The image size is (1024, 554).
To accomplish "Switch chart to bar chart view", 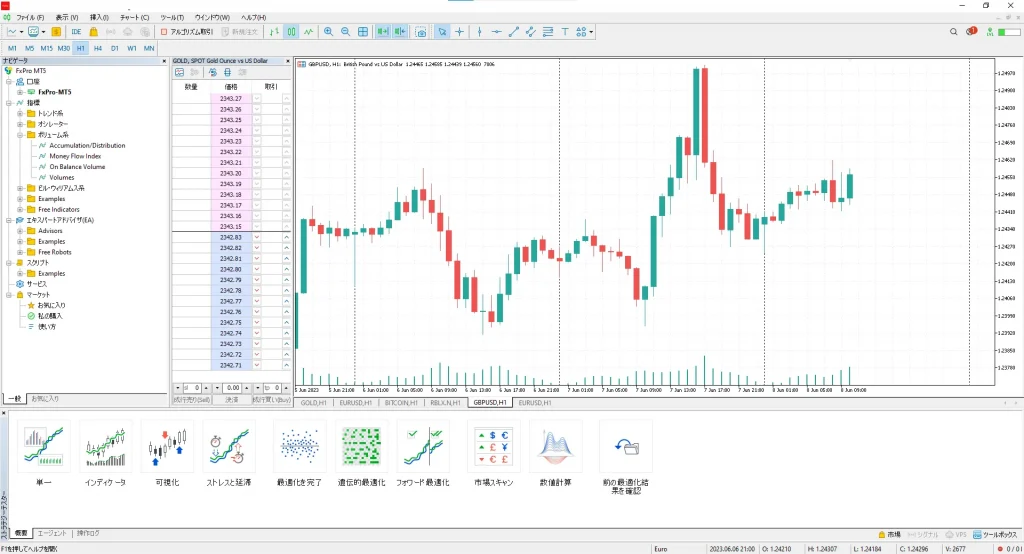I will coord(274,31).
